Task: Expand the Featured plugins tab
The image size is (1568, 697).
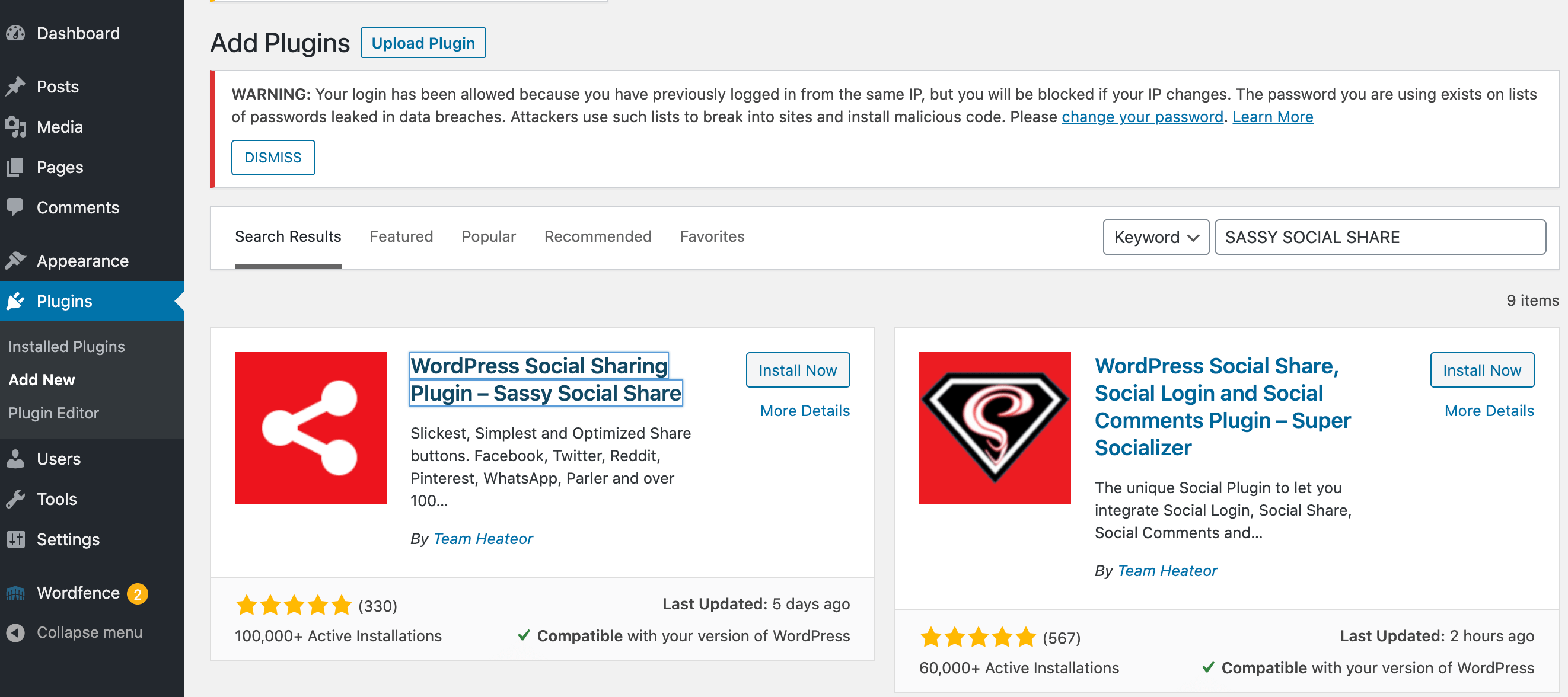Action: [401, 237]
